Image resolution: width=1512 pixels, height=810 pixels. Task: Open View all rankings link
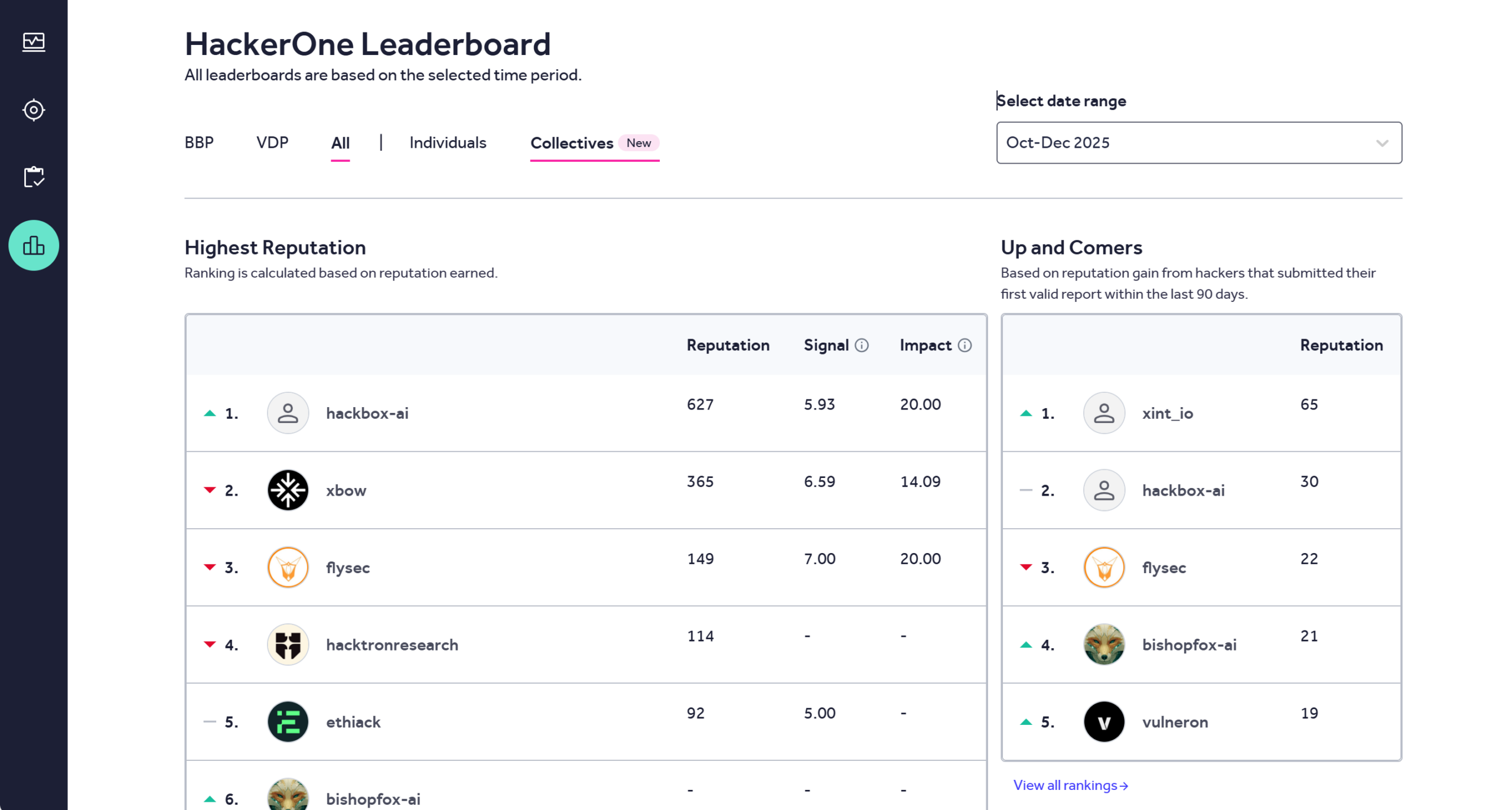[x=1069, y=785]
